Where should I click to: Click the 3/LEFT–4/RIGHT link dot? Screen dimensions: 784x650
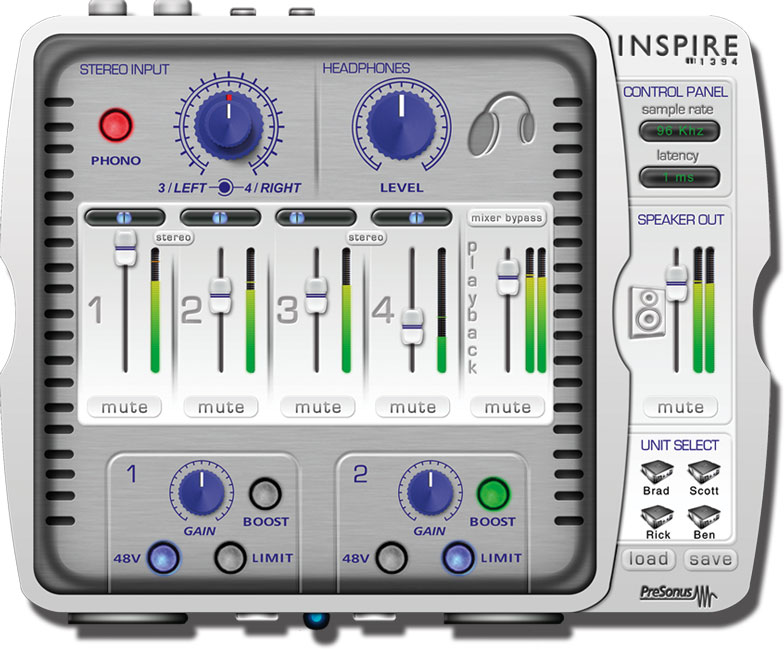coord(225,188)
